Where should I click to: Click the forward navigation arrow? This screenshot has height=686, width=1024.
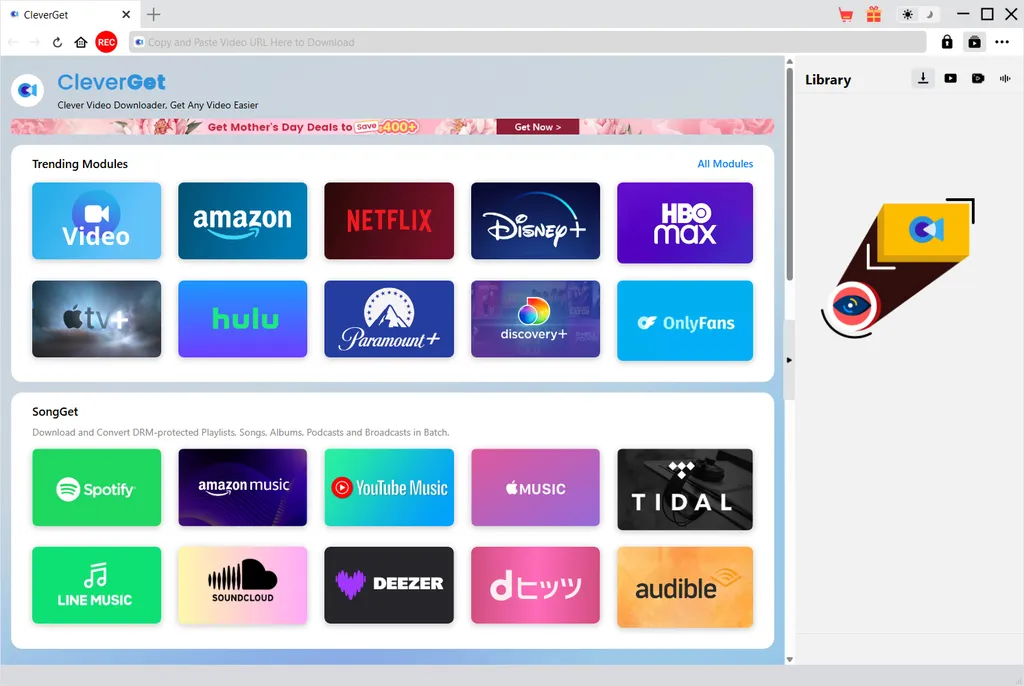35,42
